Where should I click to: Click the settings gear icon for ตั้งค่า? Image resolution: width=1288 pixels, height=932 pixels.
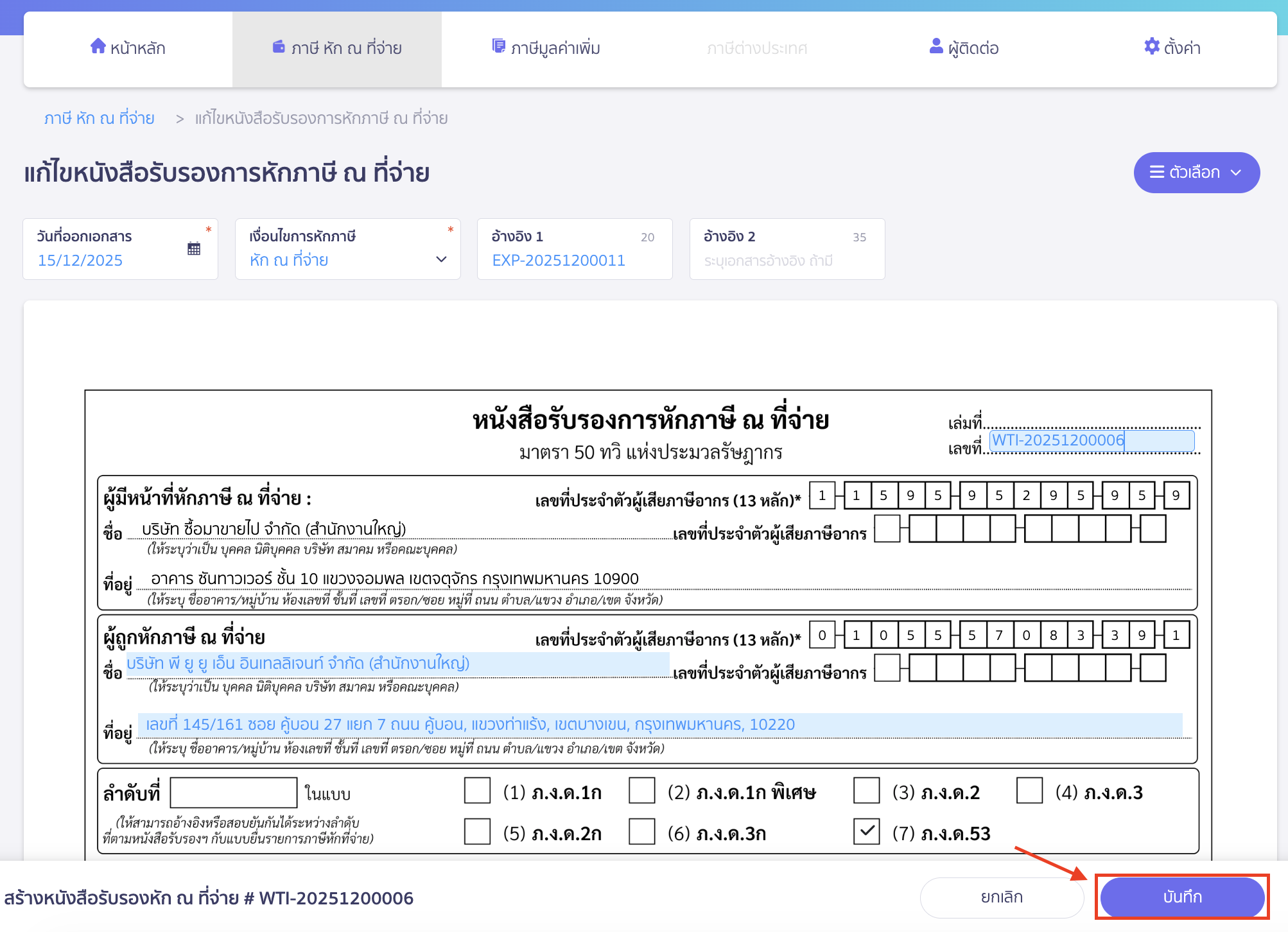[1151, 46]
